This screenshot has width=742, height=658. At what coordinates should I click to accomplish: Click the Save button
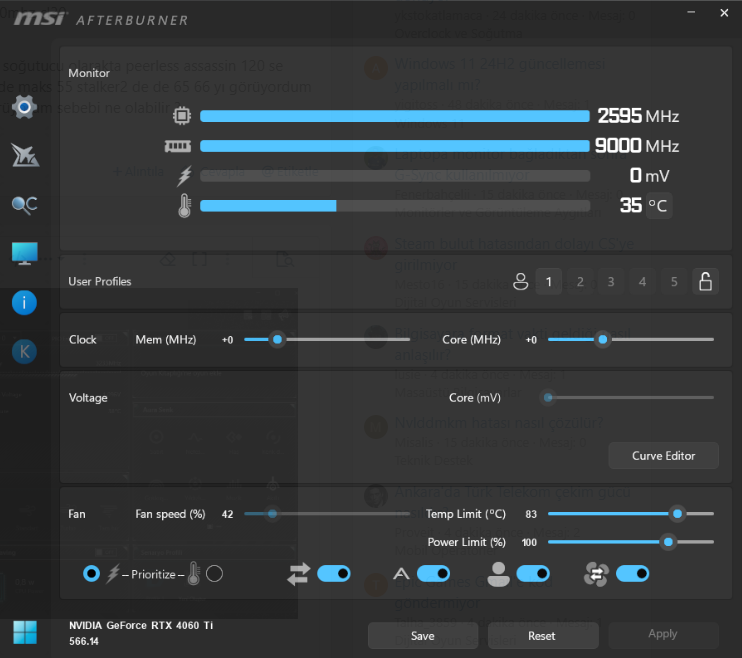[423, 636]
